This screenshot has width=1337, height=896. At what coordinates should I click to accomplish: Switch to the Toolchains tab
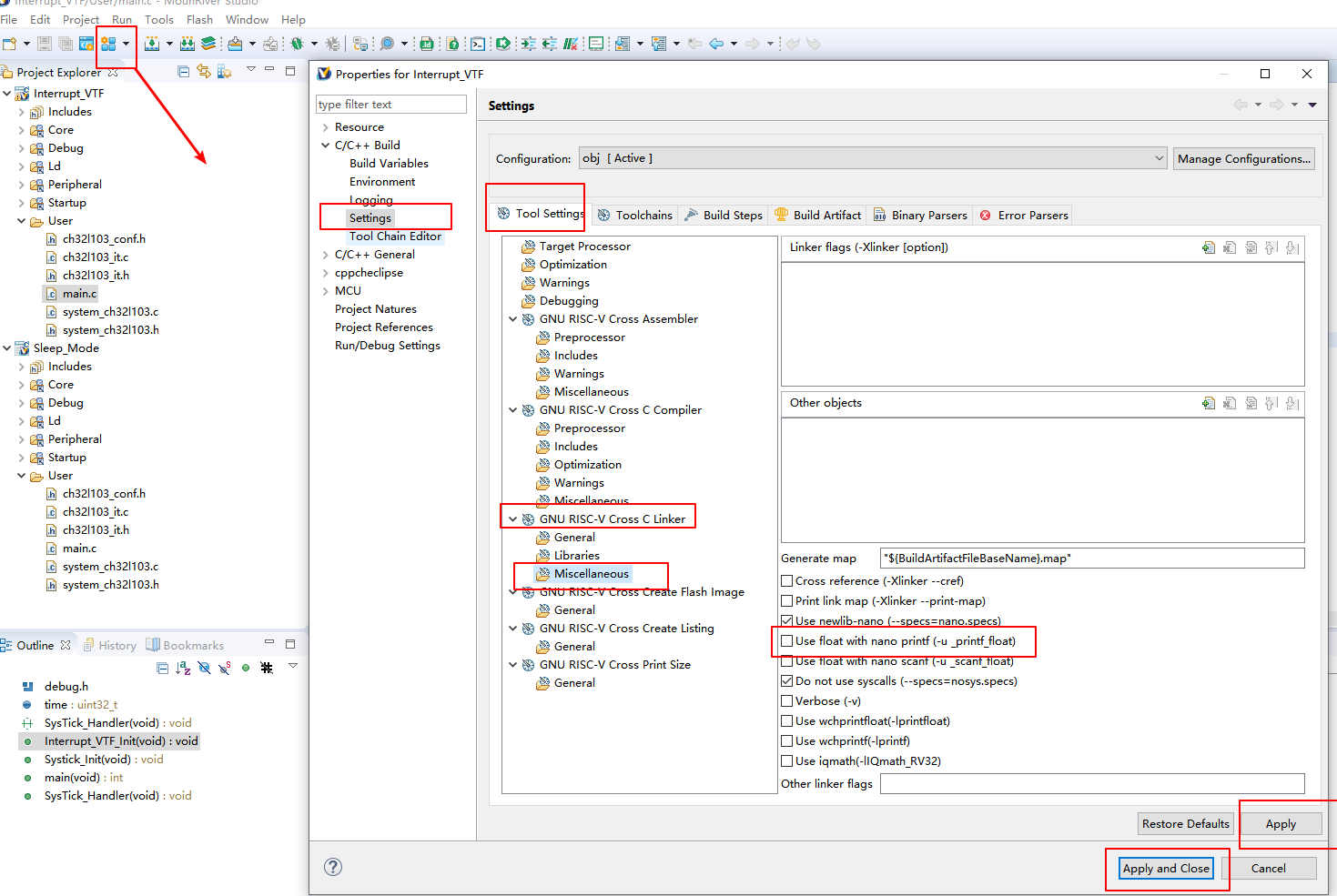(634, 215)
